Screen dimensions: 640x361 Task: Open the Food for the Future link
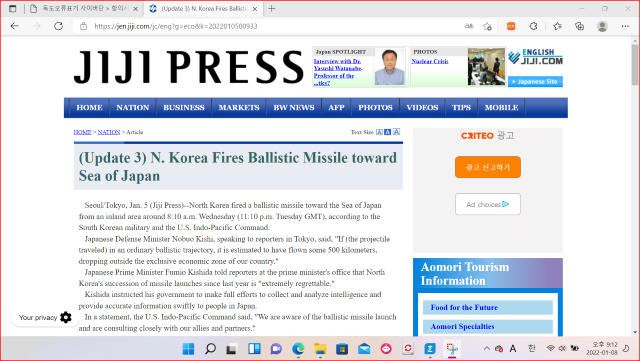tap(464, 308)
